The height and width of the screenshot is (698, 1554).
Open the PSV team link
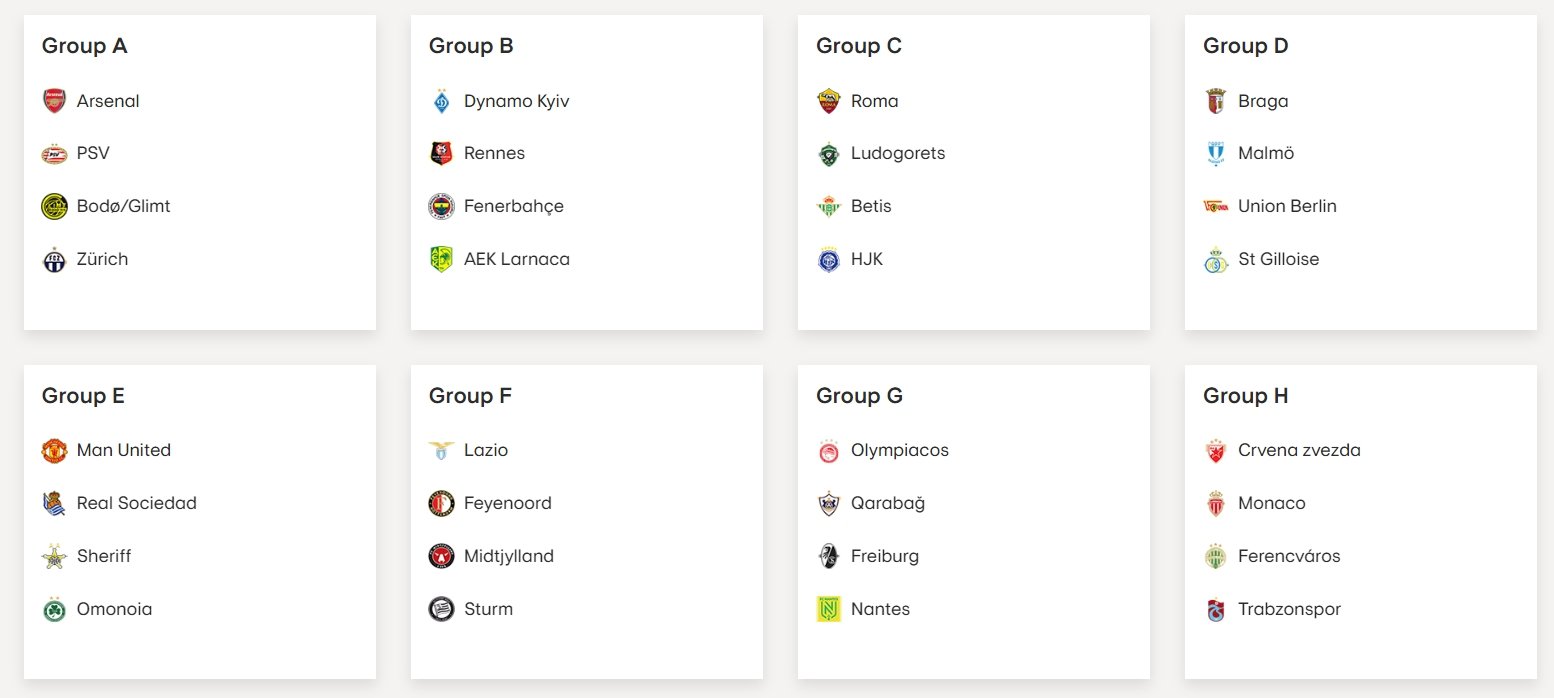[93, 153]
